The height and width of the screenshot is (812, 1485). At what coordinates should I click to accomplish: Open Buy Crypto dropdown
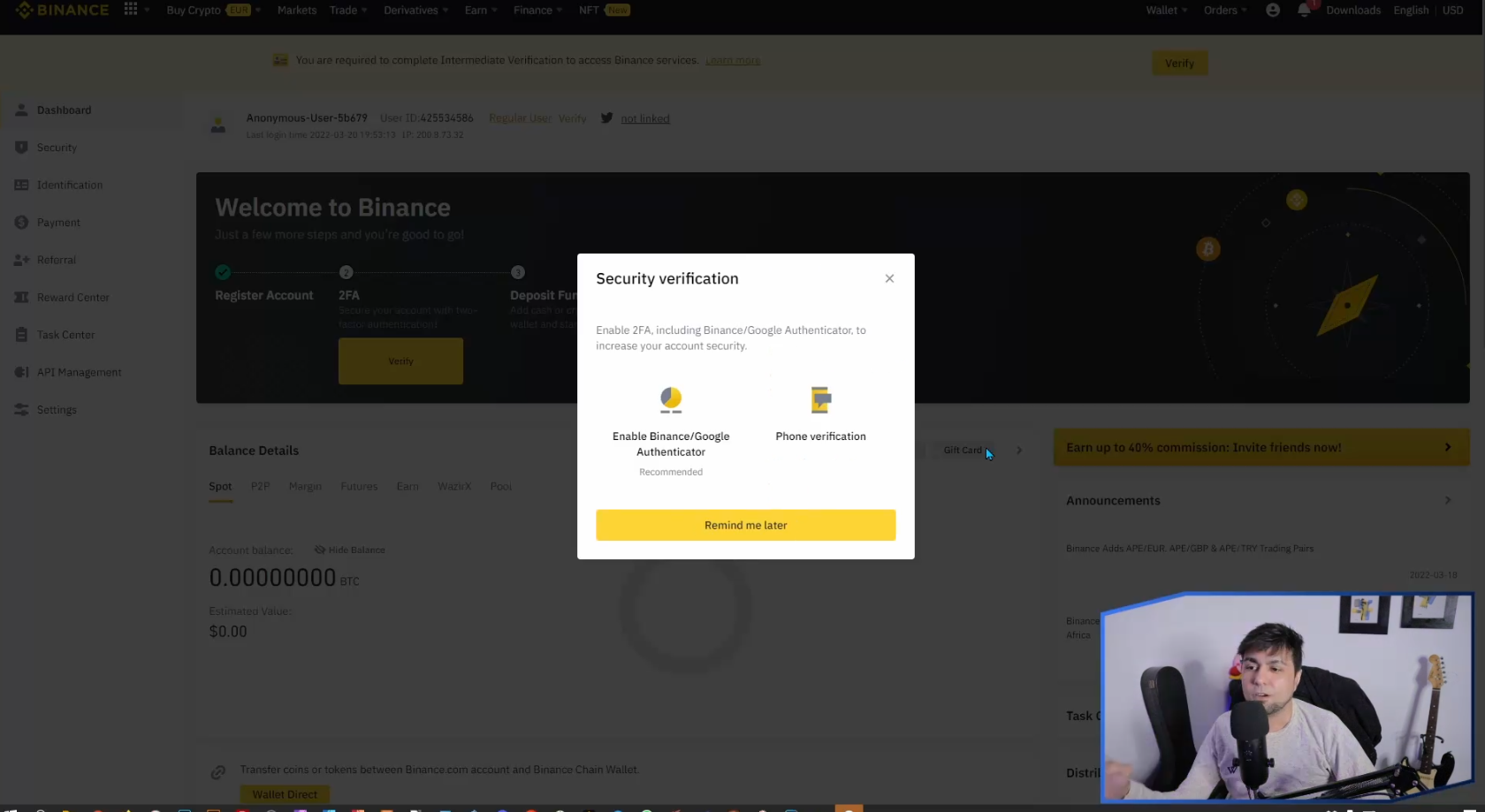coord(213,11)
